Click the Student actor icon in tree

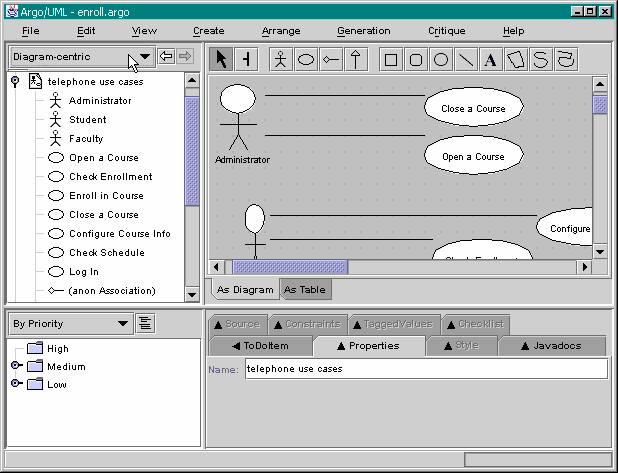click(56, 119)
